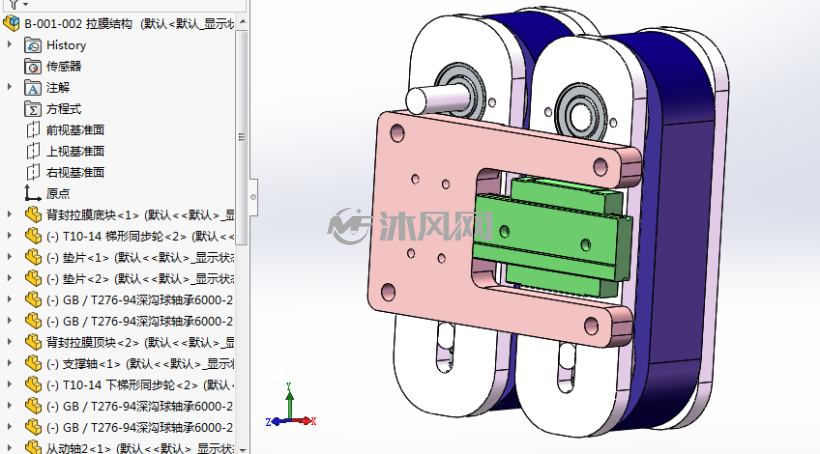Select the 上视基准面 plane icon
This screenshot has height=454, width=820.
click(33, 151)
